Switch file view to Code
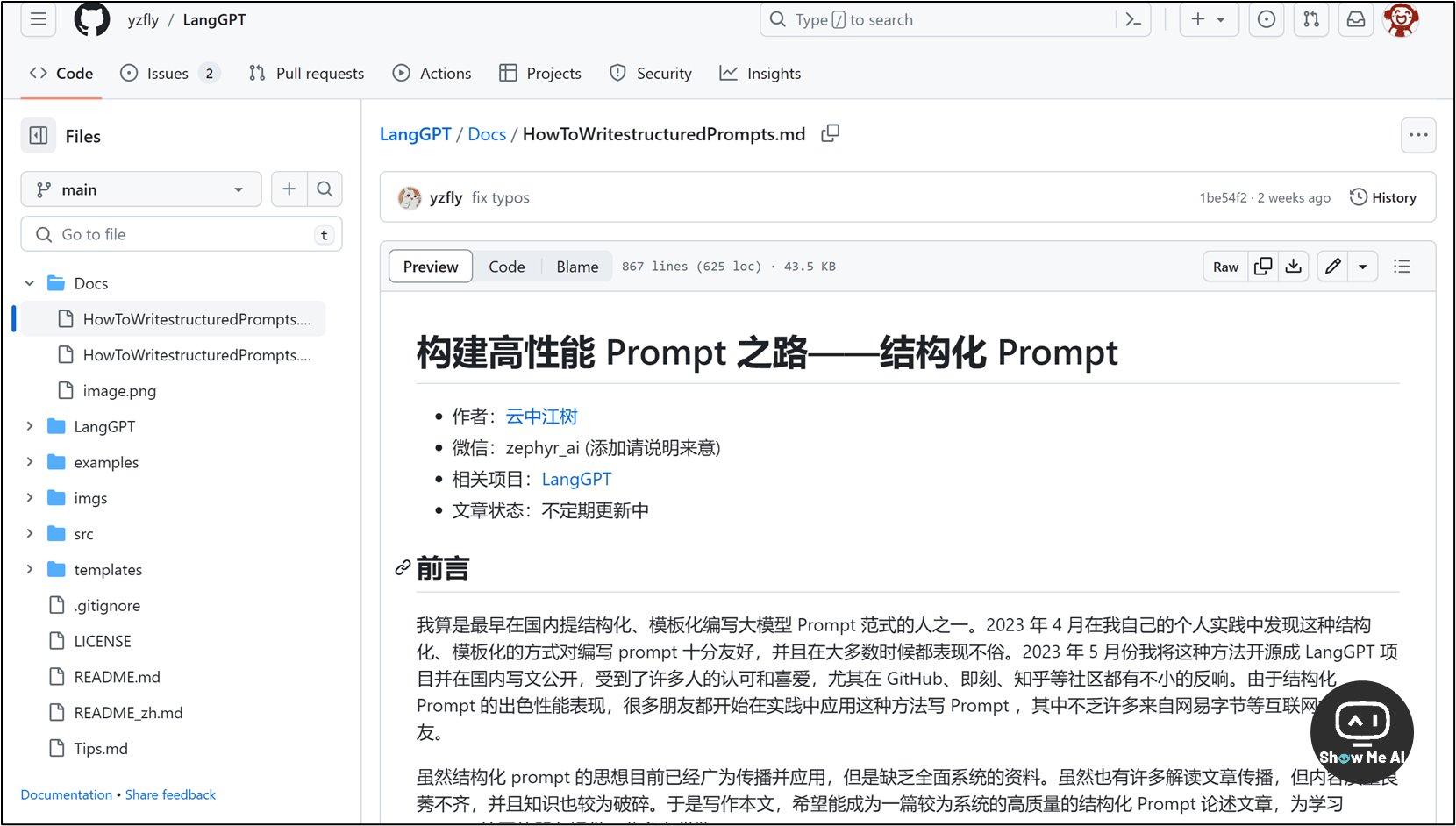 pos(507,266)
